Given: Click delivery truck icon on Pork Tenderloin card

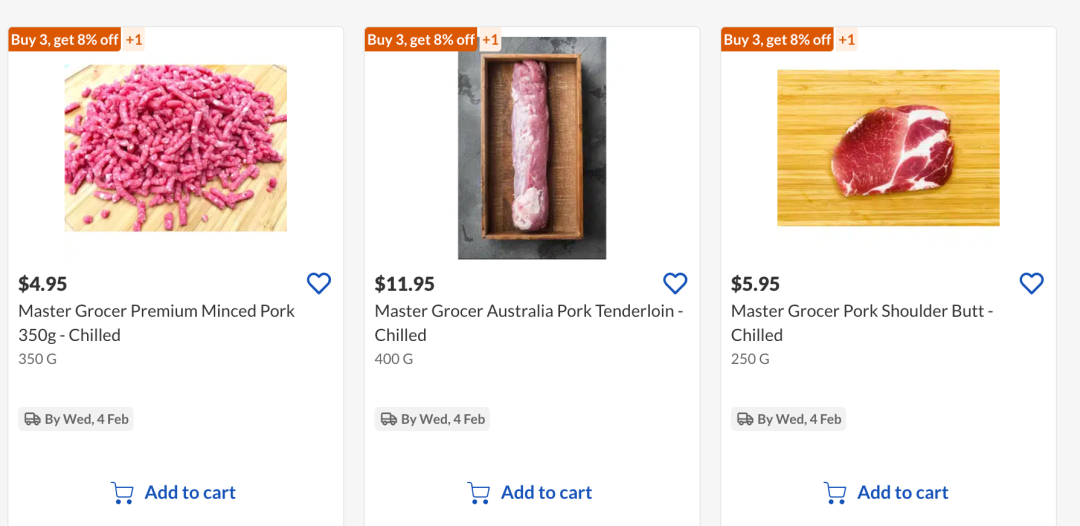Looking at the screenshot, I should tap(388, 419).
